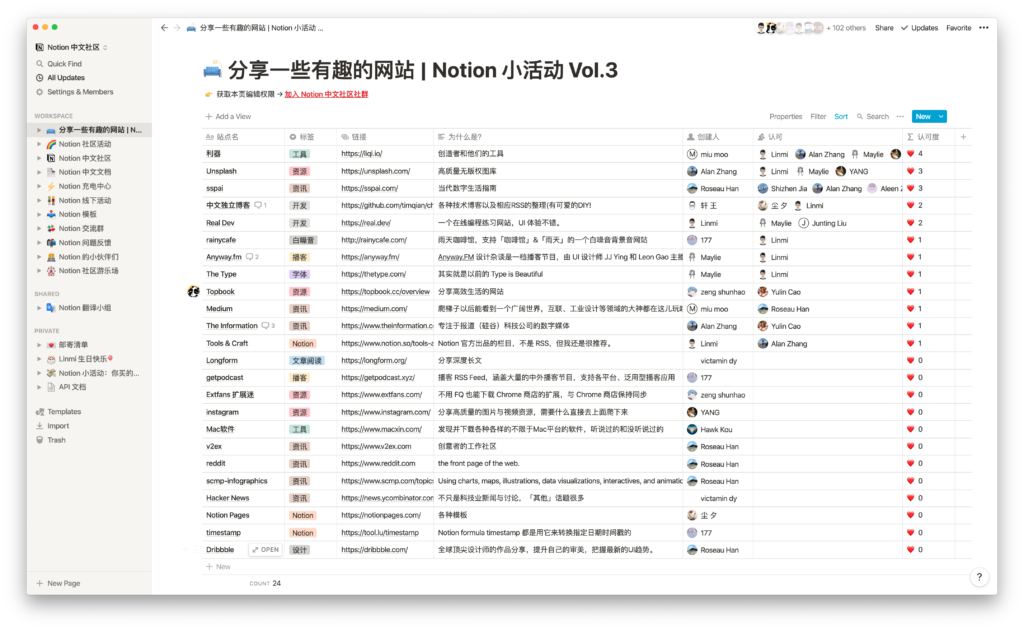The height and width of the screenshot is (630, 1024).
Task: Expand the API 文档 page
Action: click(39, 387)
